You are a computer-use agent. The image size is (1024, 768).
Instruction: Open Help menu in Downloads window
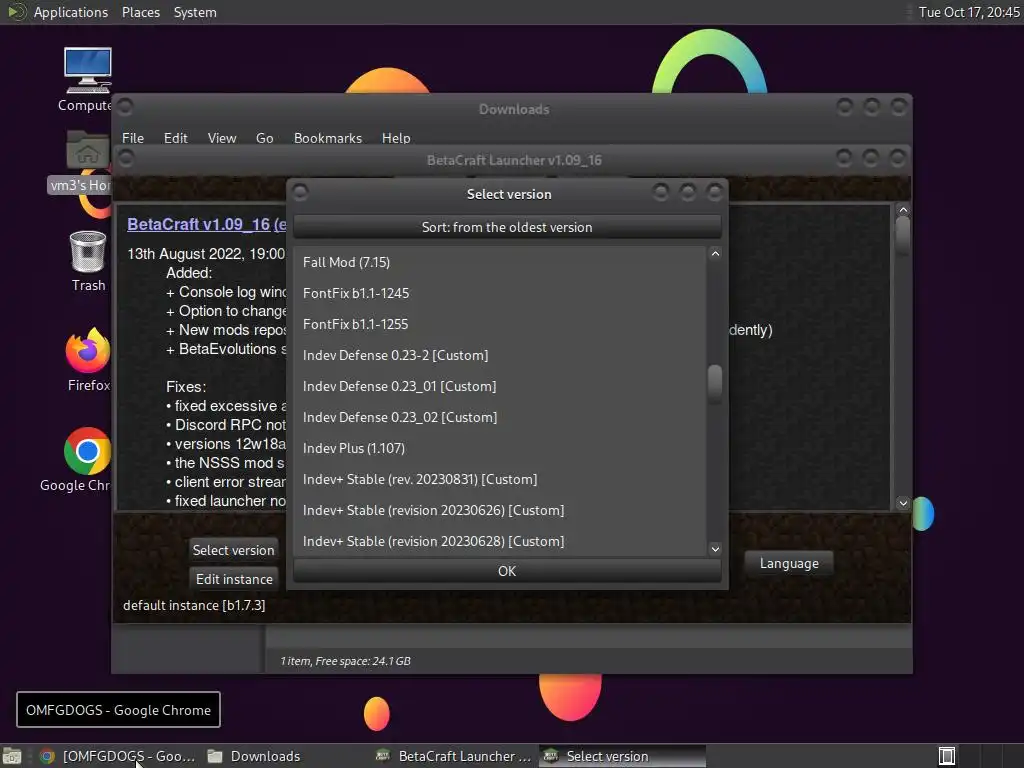(x=396, y=138)
